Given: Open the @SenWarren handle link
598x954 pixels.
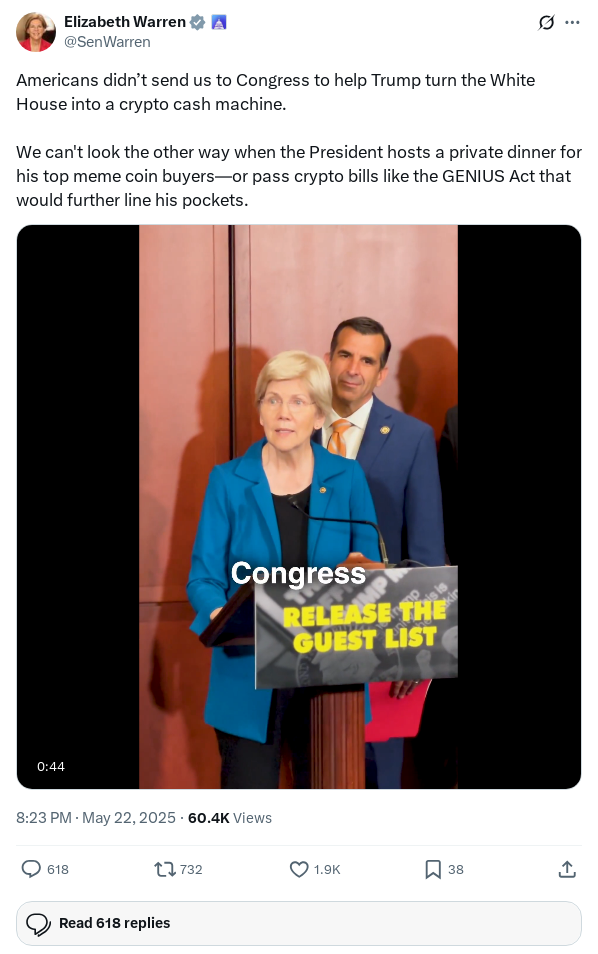Looking at the screenshot, I should 107,42.
